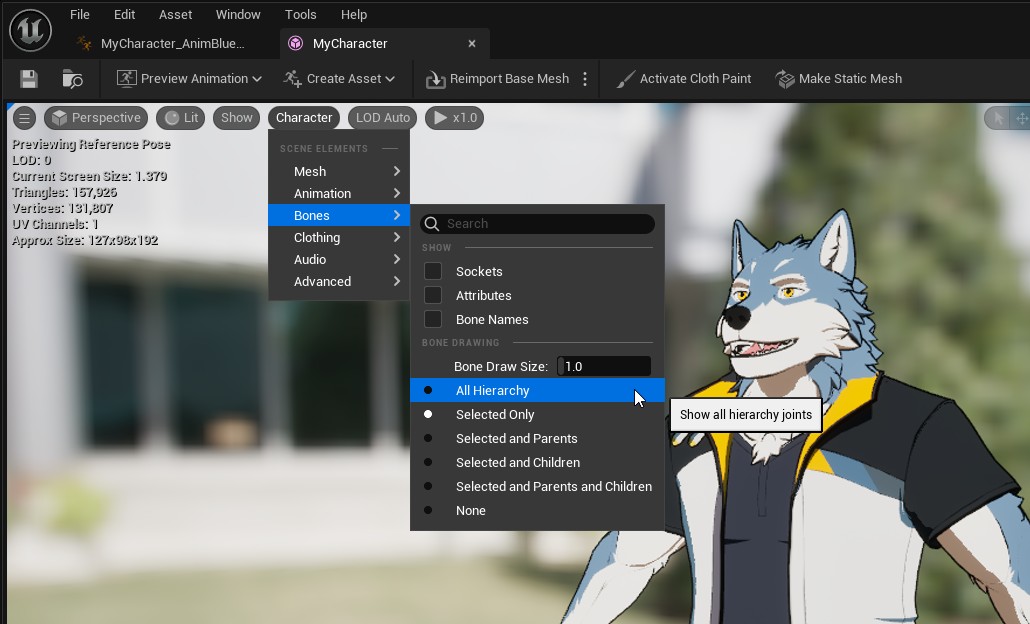The width and height of the screenshot is (1030, 624).
Task: Select the All Hierarchy bone drawing option
Action: pos(492,391)
